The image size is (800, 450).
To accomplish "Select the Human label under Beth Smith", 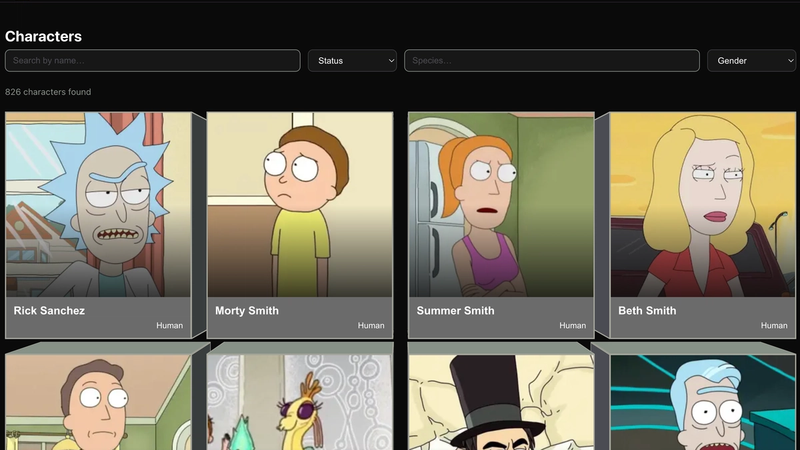I will 774,326.
